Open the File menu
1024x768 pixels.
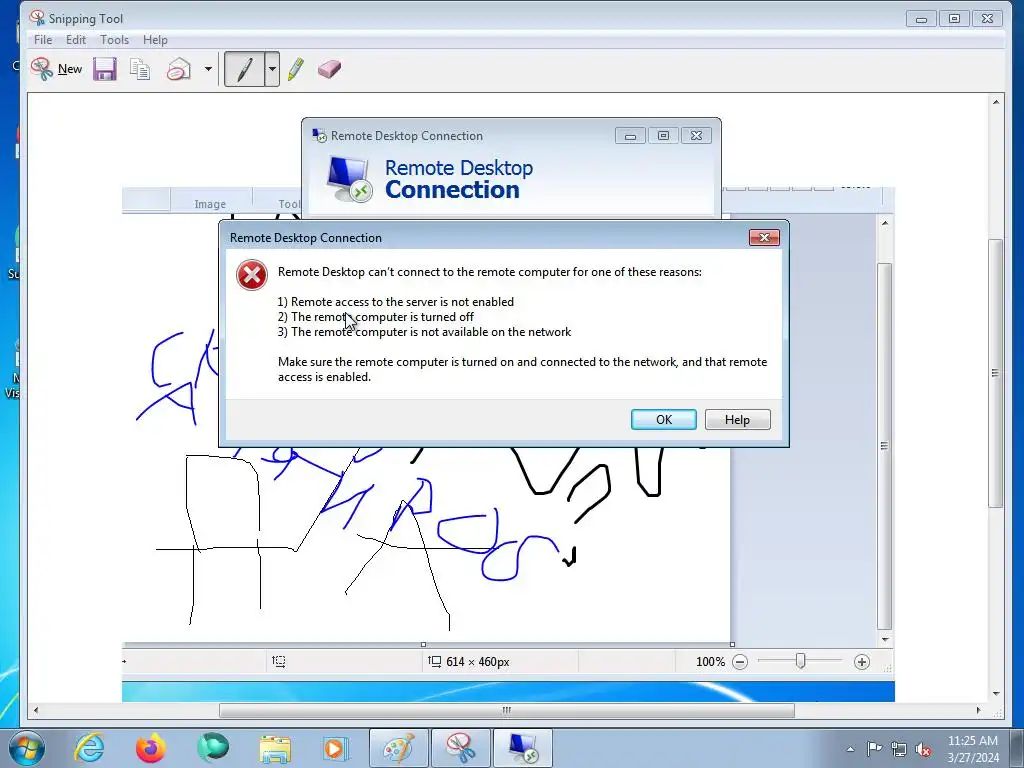(x=43, y=40)
